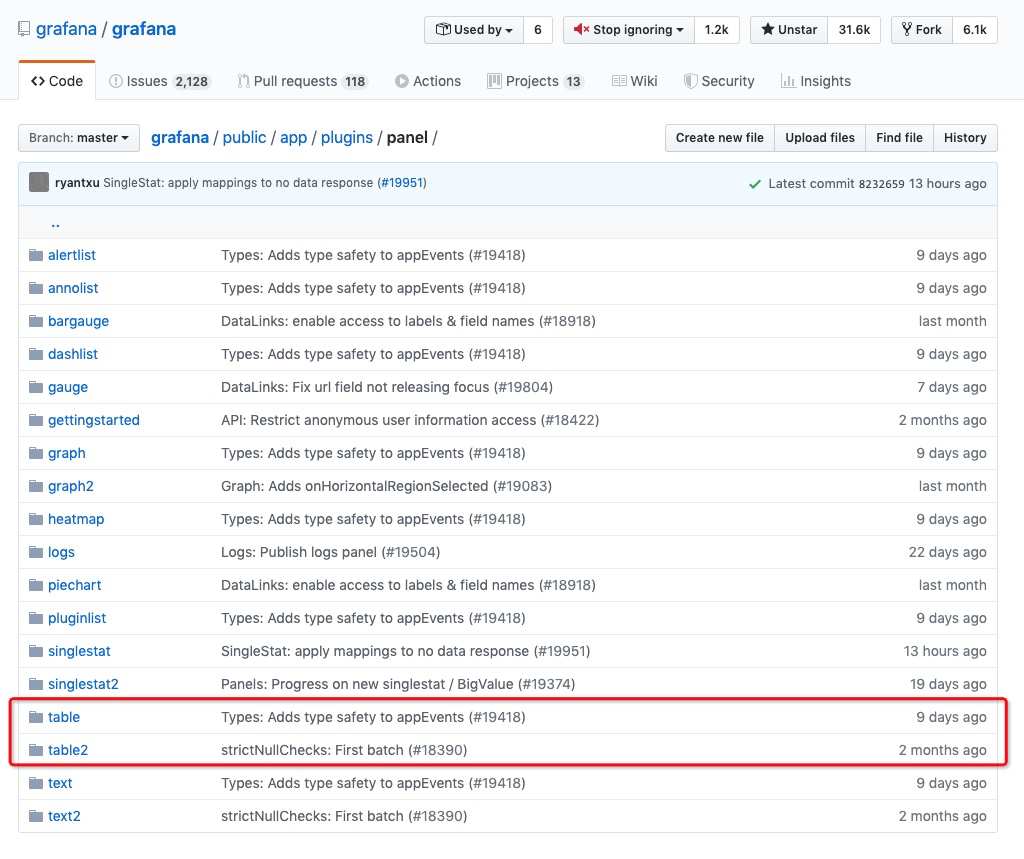Click the 31.6k stargazers count

tap(854, 30)
